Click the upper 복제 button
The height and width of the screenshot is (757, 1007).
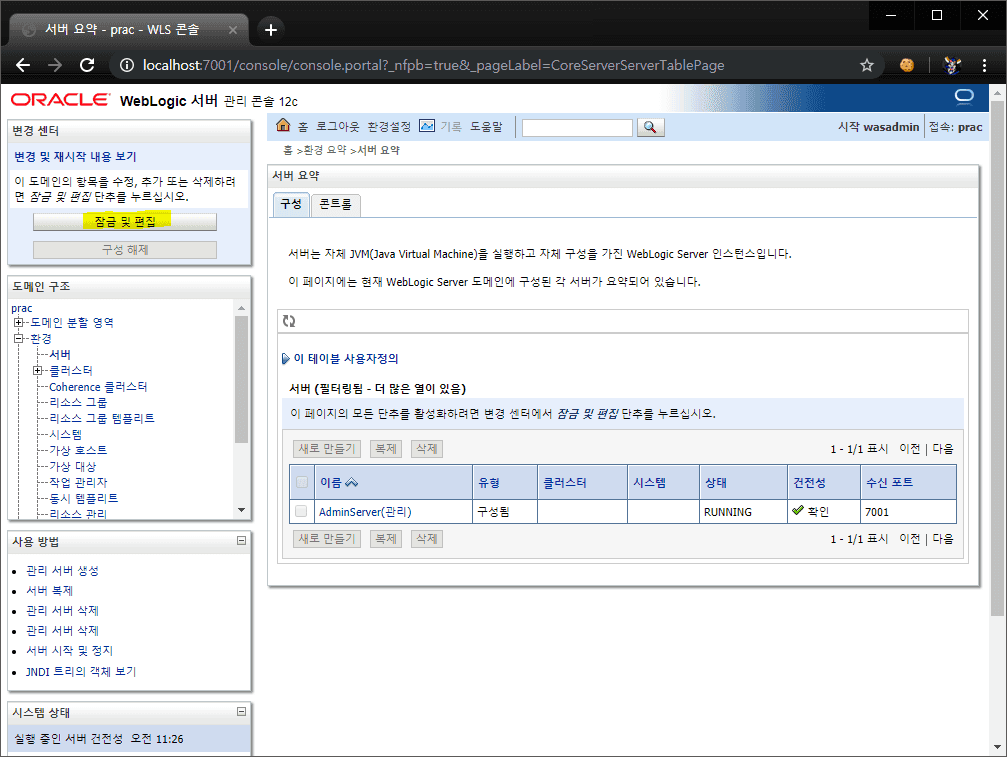pyautogui.click(x=386, y=449)
